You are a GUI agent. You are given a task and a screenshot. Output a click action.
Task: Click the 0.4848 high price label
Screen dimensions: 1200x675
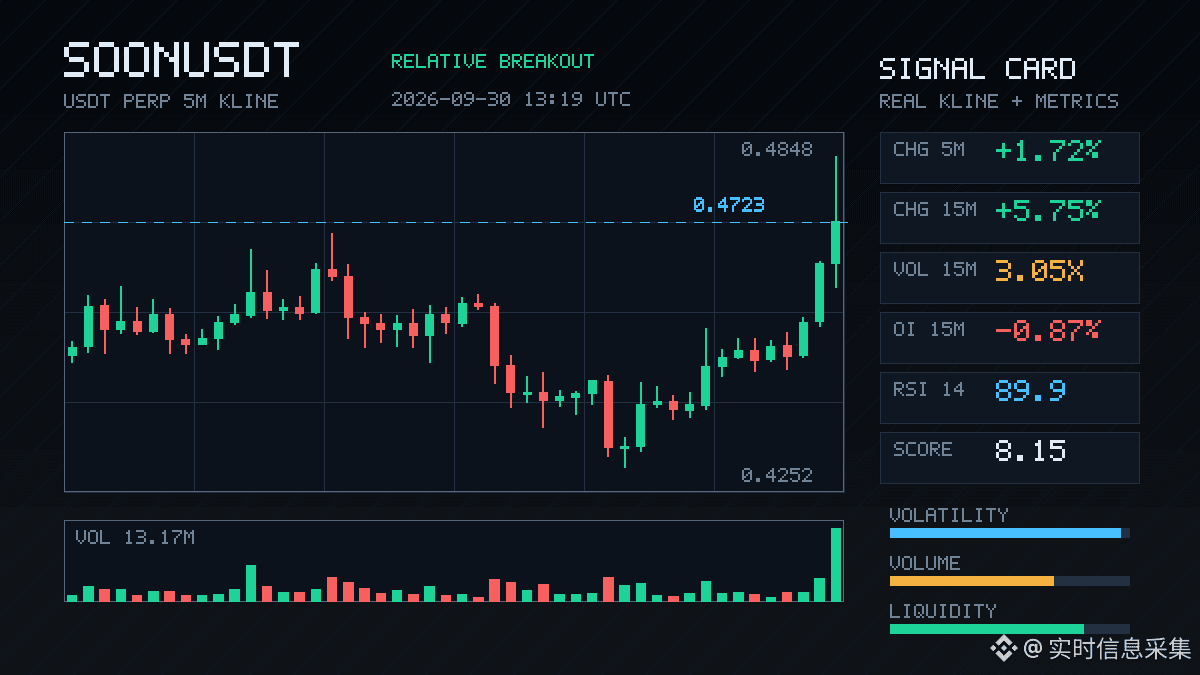click(x=777, y=149)
